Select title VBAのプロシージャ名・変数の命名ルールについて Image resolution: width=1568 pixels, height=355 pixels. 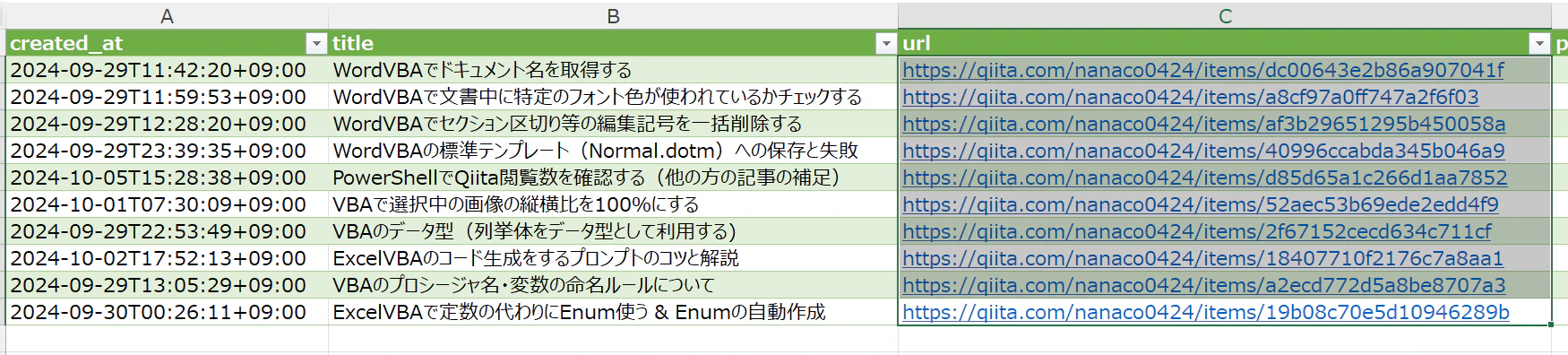[x=613, y=285]
